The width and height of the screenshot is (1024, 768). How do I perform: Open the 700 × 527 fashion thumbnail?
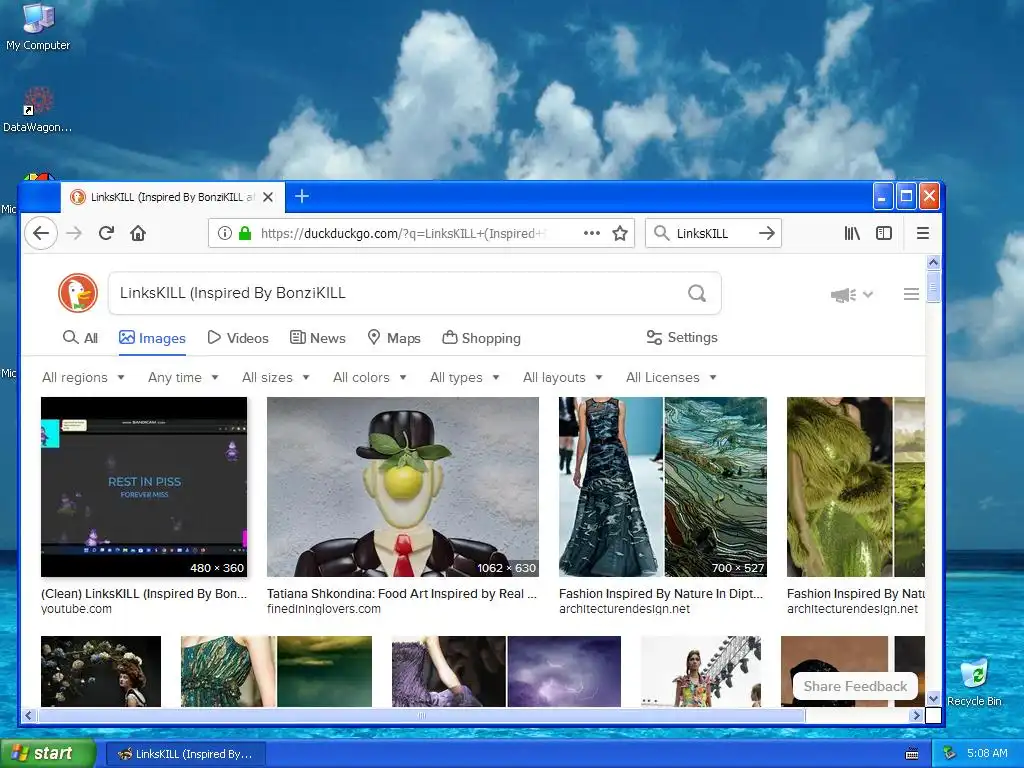(663, 487)
